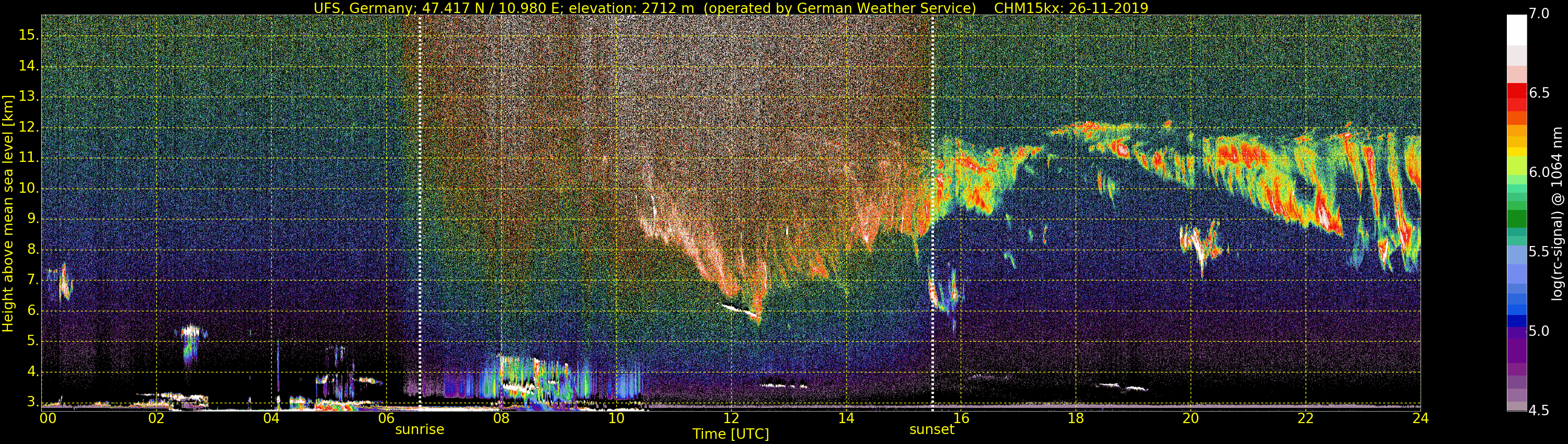Click the colorbar value '4.5'
Screen dimensions: 1568x444
click(1539, 411)
